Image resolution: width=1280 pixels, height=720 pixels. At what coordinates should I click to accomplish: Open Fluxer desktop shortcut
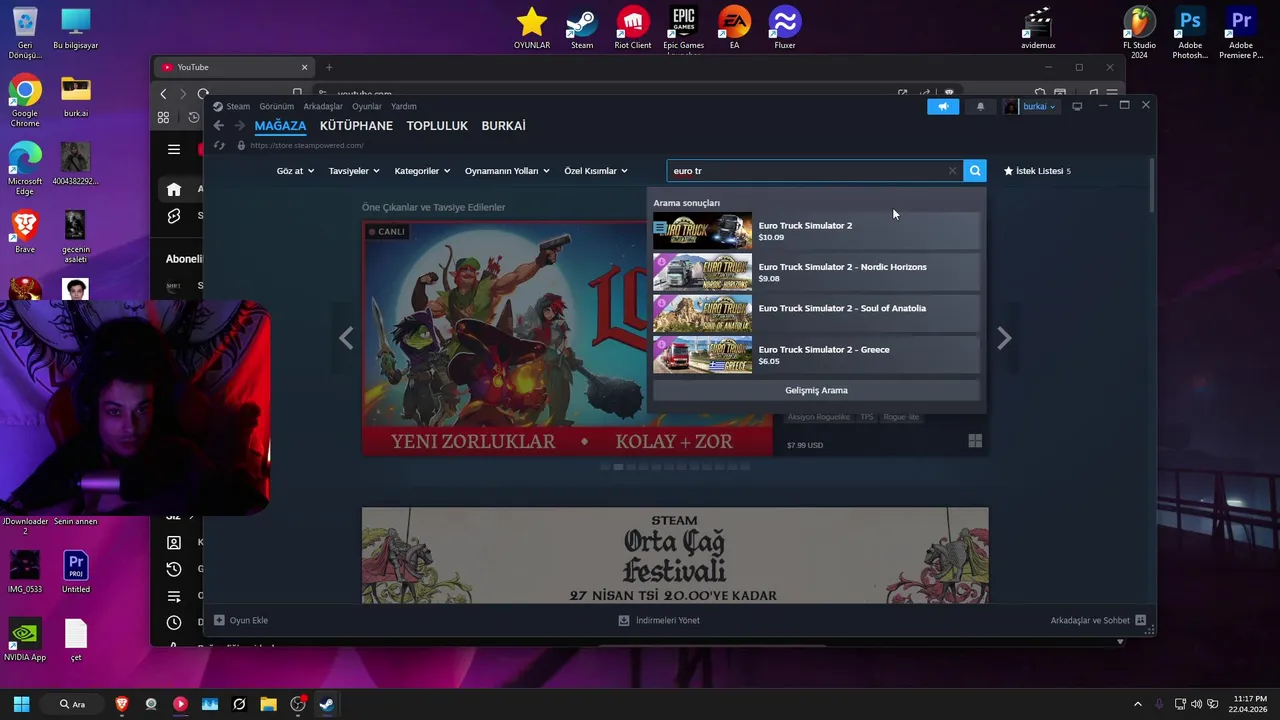[x=785, y=27]
